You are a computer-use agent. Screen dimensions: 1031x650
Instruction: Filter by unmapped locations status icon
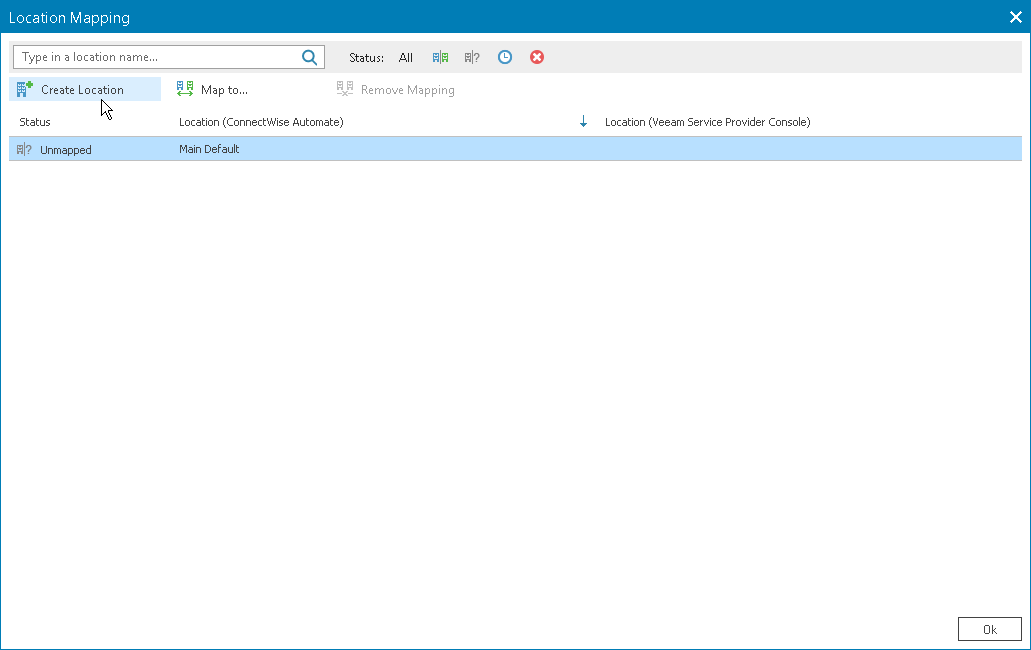[471, 57]
